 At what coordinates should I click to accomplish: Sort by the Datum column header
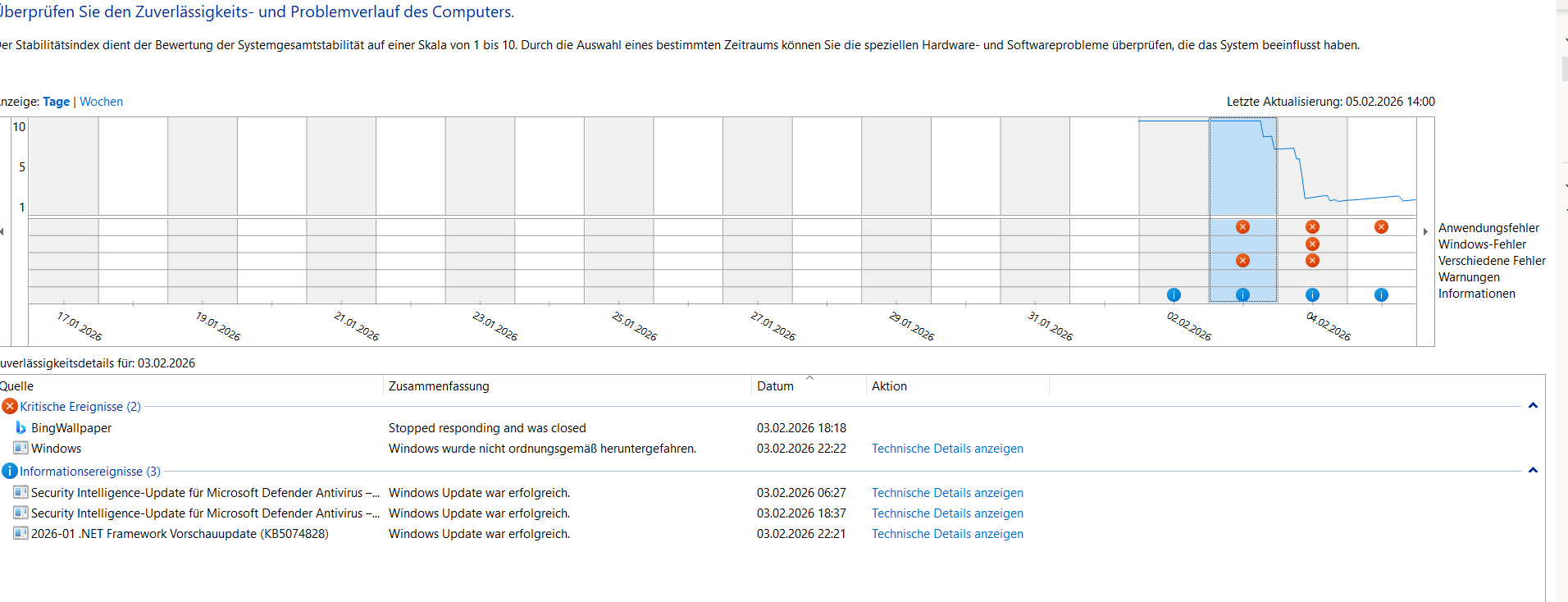(809, 386)
